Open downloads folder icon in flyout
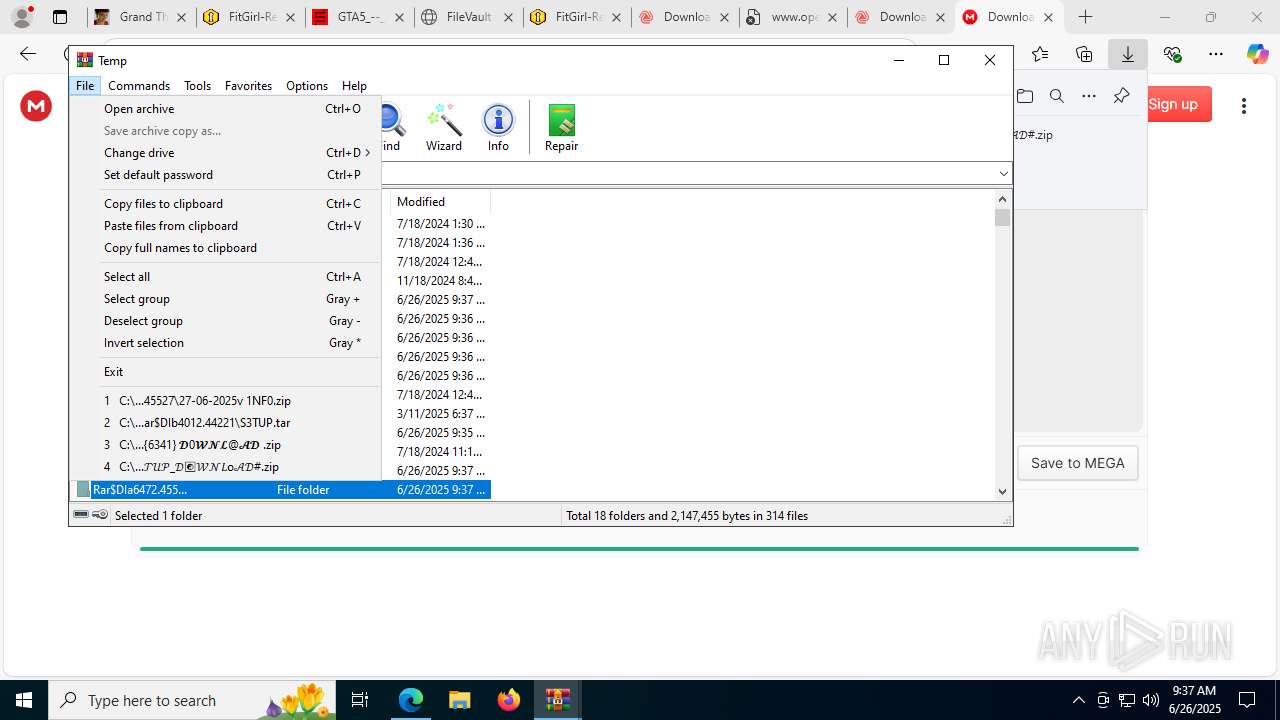The width and height of the screenshot is (1280, 720). 1025,96
